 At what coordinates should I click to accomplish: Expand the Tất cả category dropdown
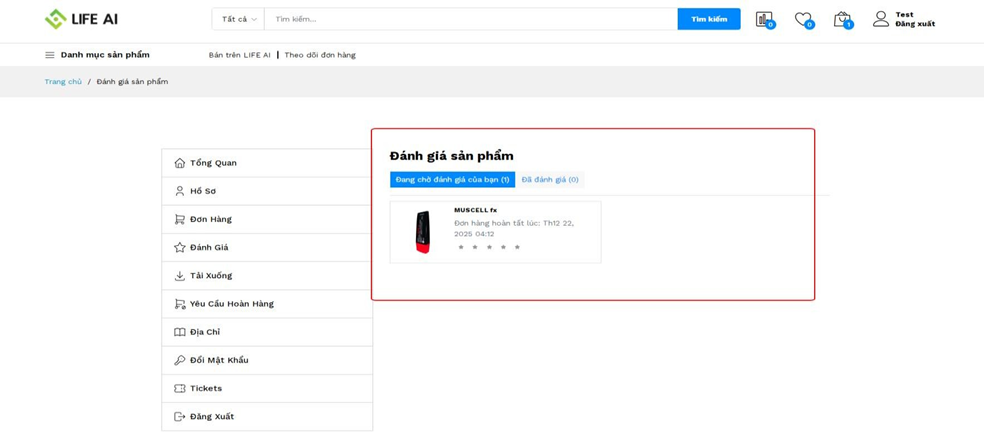coord(238,19)
